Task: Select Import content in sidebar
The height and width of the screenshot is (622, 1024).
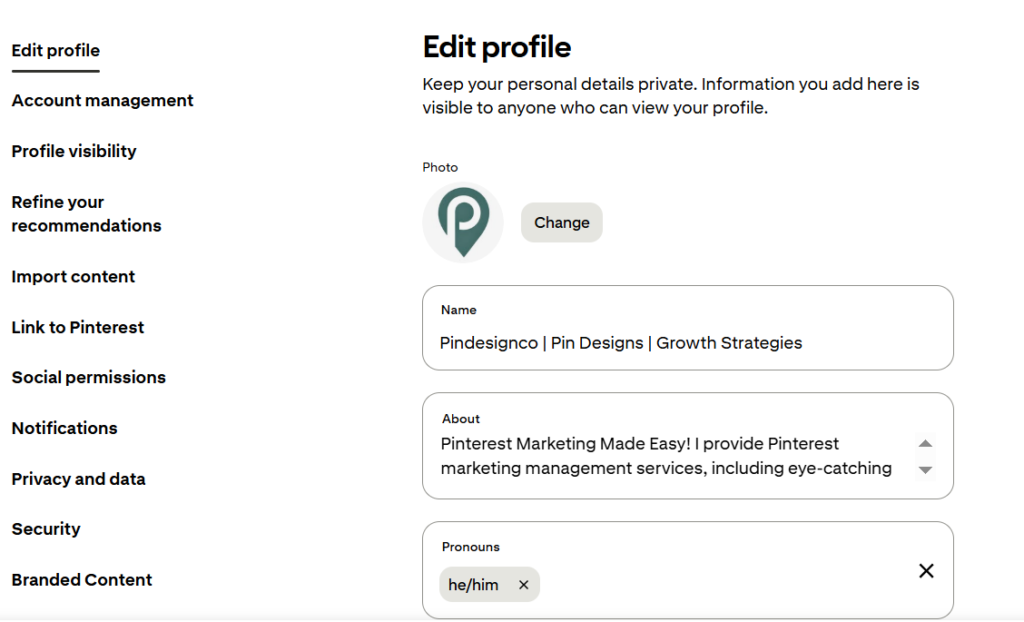Action: (73, 276)
